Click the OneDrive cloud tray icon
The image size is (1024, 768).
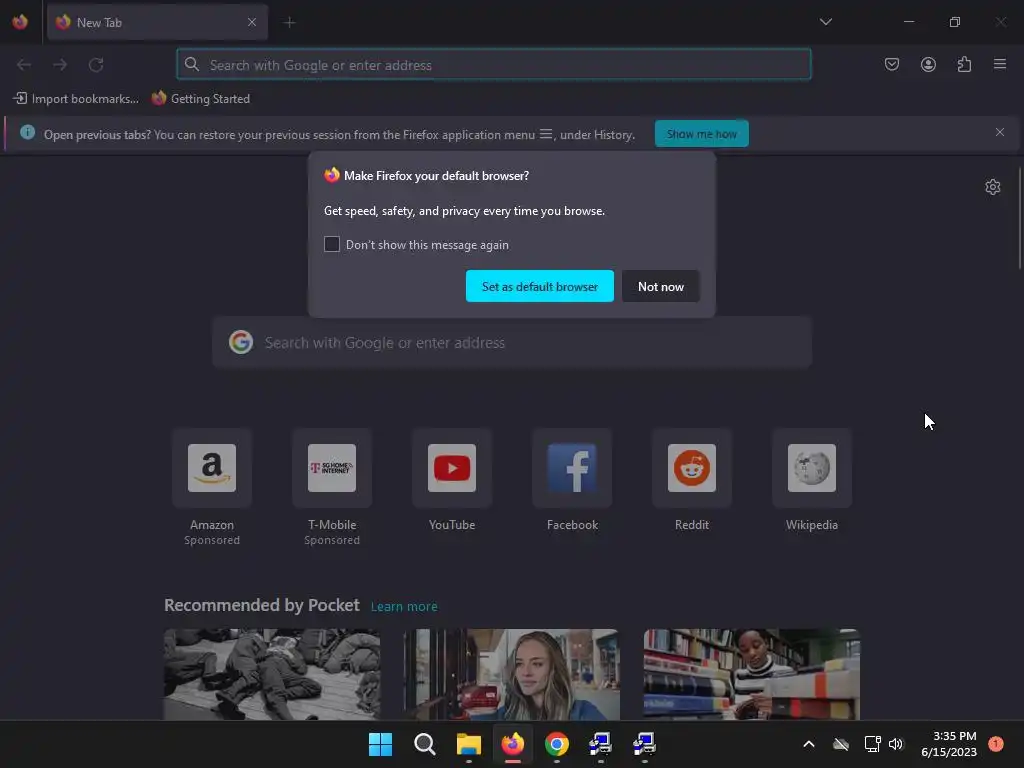click(x=841, y=744)
